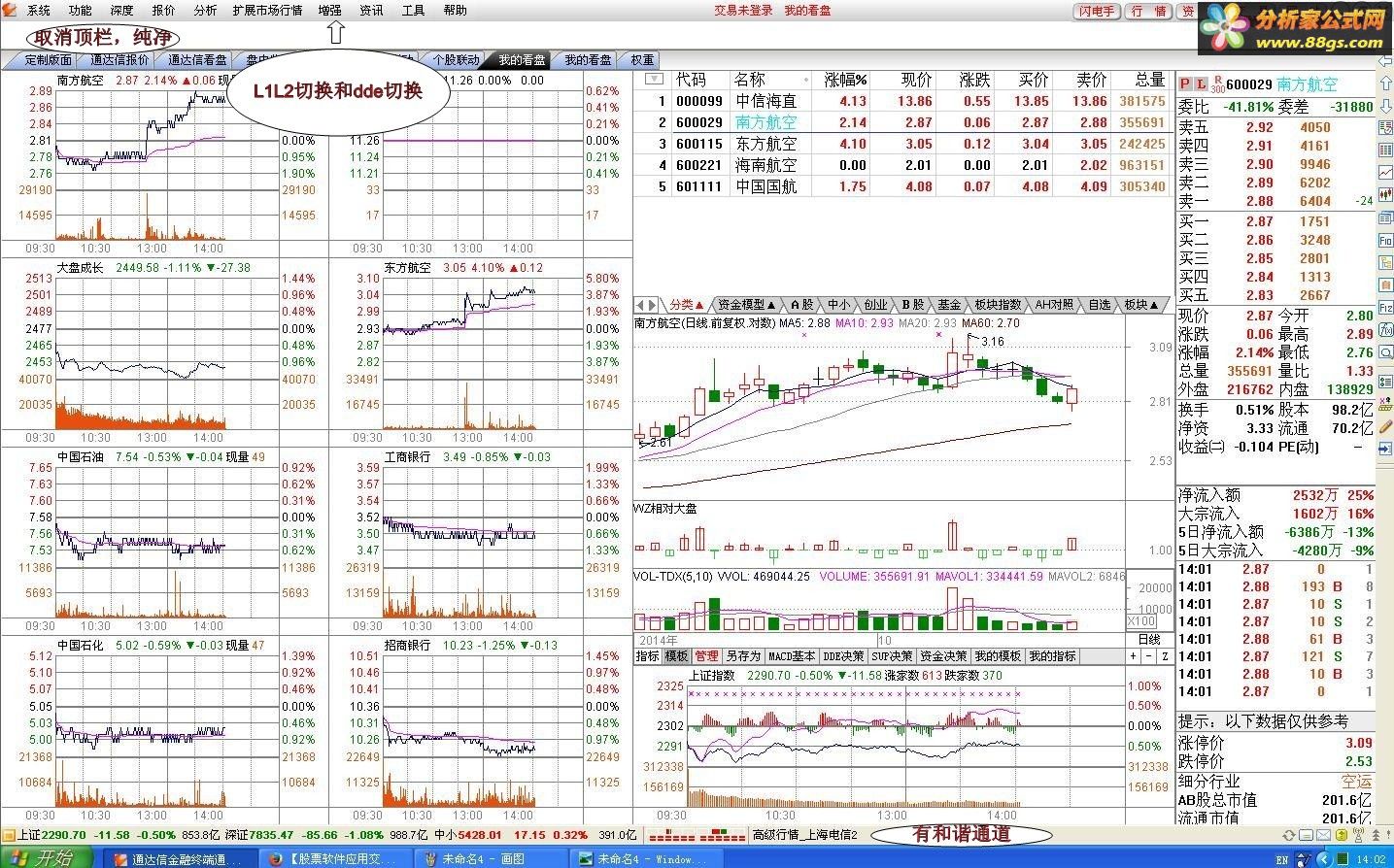Sort table by 名称 column header
This screenshot has height=868, width=1394.
749,80
